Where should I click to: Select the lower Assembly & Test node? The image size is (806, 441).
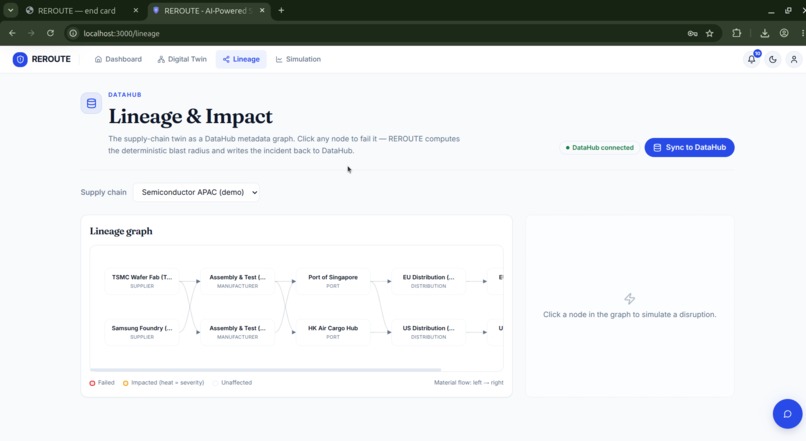237,332
